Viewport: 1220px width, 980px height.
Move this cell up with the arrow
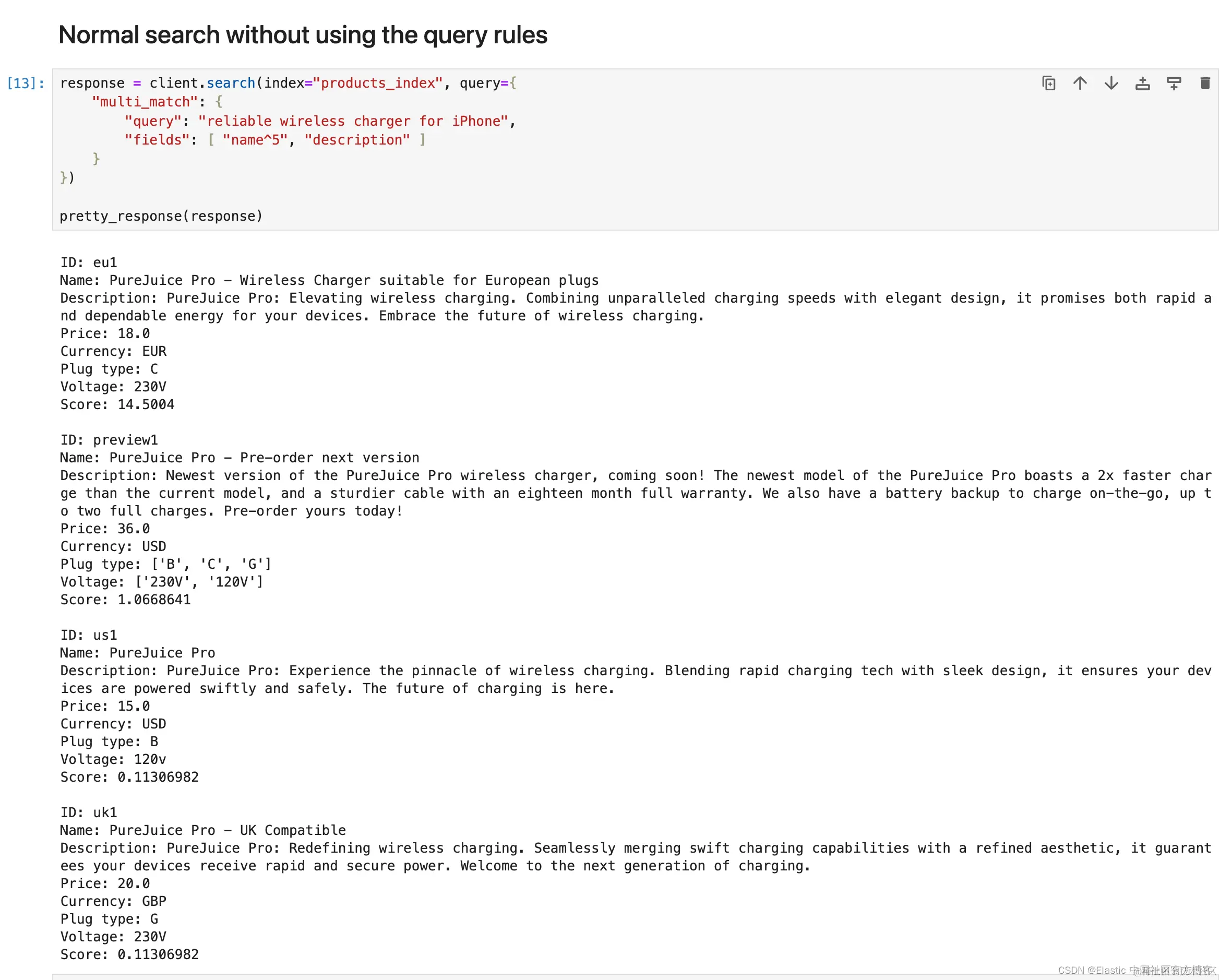click(1080, 83)
